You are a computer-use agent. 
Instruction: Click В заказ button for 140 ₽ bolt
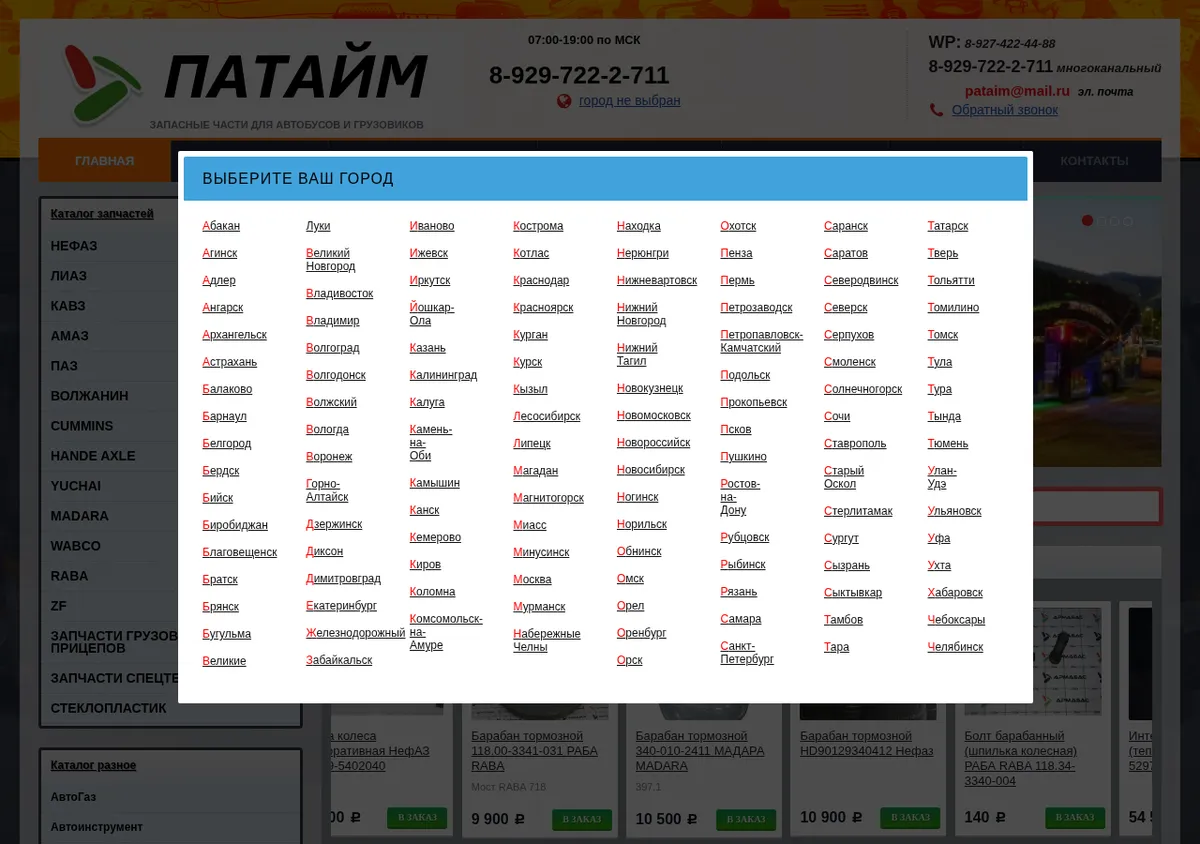1075,817
